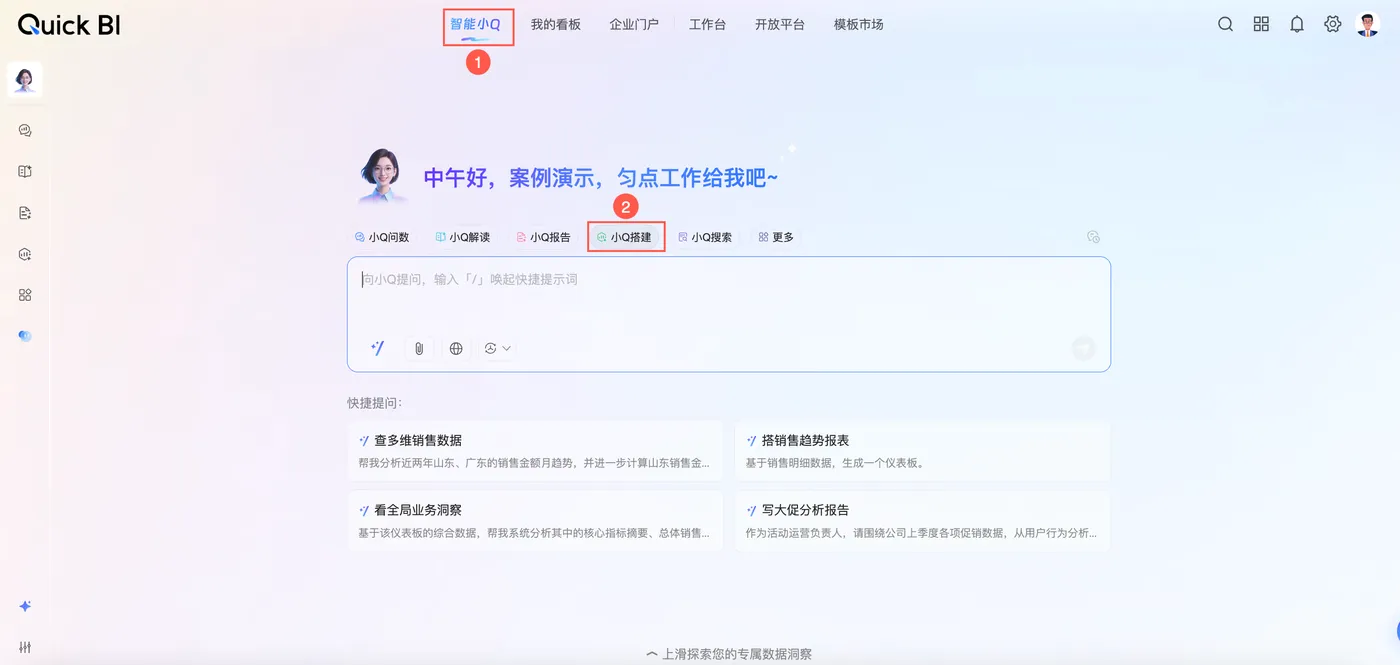Switch to the 企业门户 tab
This screenshot has height=665, width=1400.
634,24
